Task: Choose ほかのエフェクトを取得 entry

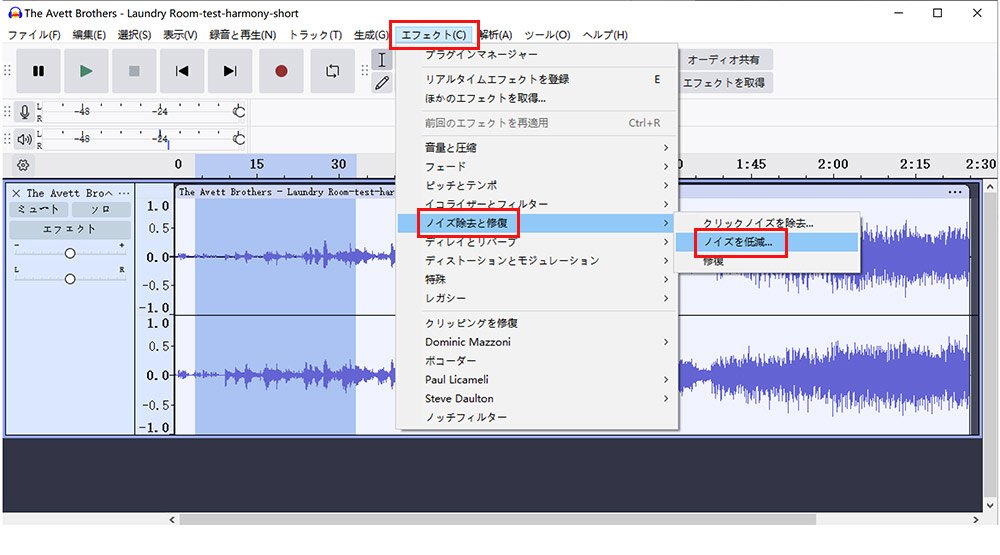Action: (536, 98)
